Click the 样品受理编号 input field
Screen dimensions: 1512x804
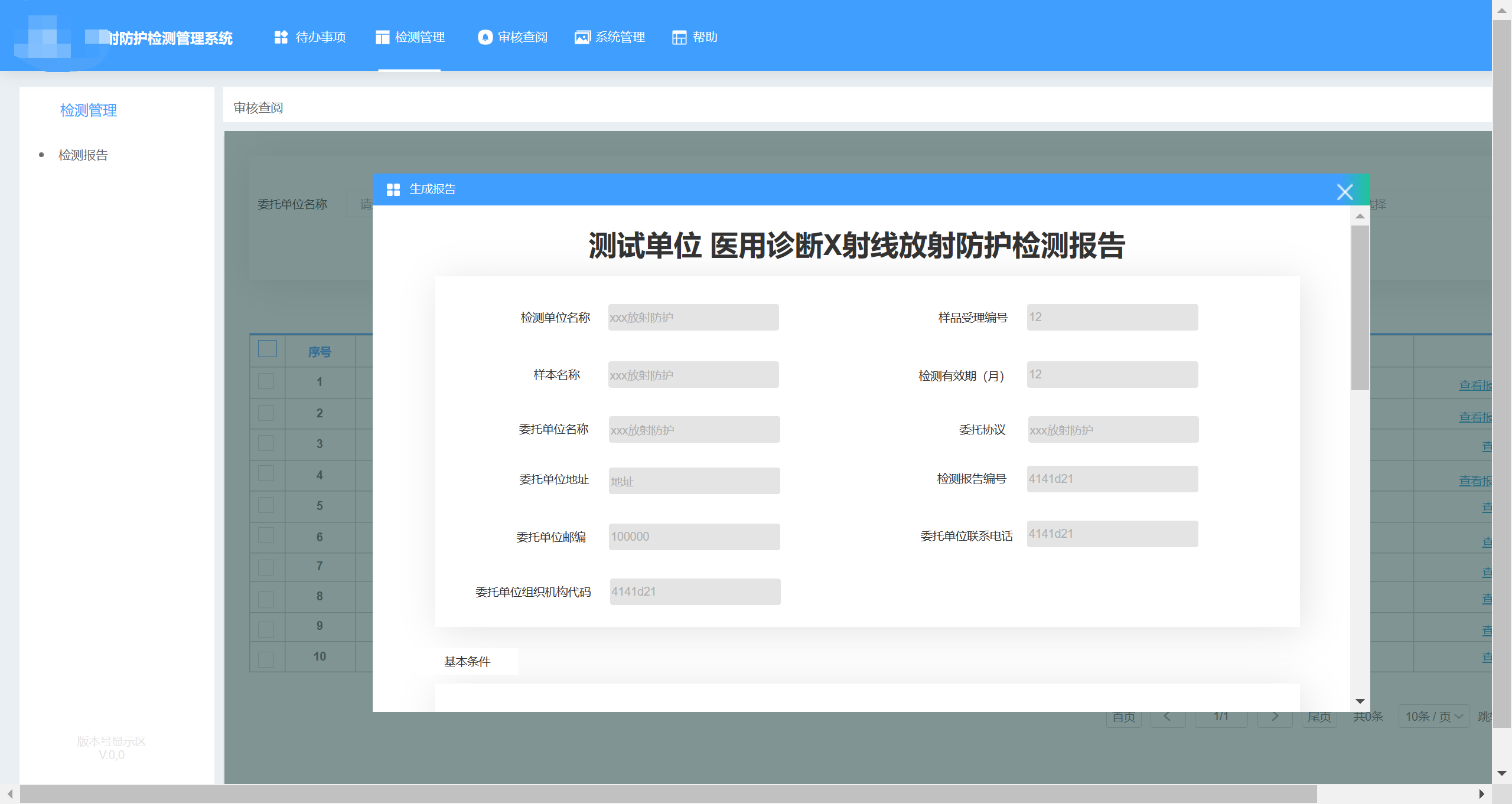pyautogui.click(x=1112, y=317)
